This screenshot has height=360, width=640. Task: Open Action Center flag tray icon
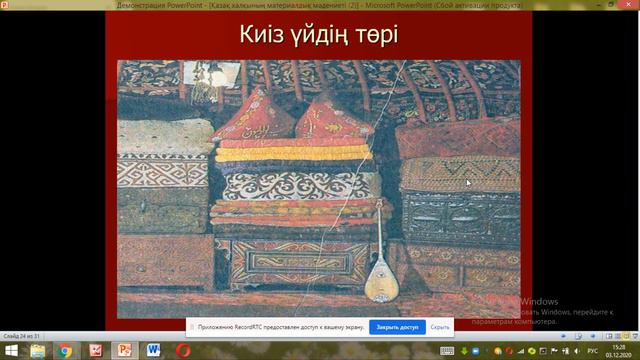(554, 351)
